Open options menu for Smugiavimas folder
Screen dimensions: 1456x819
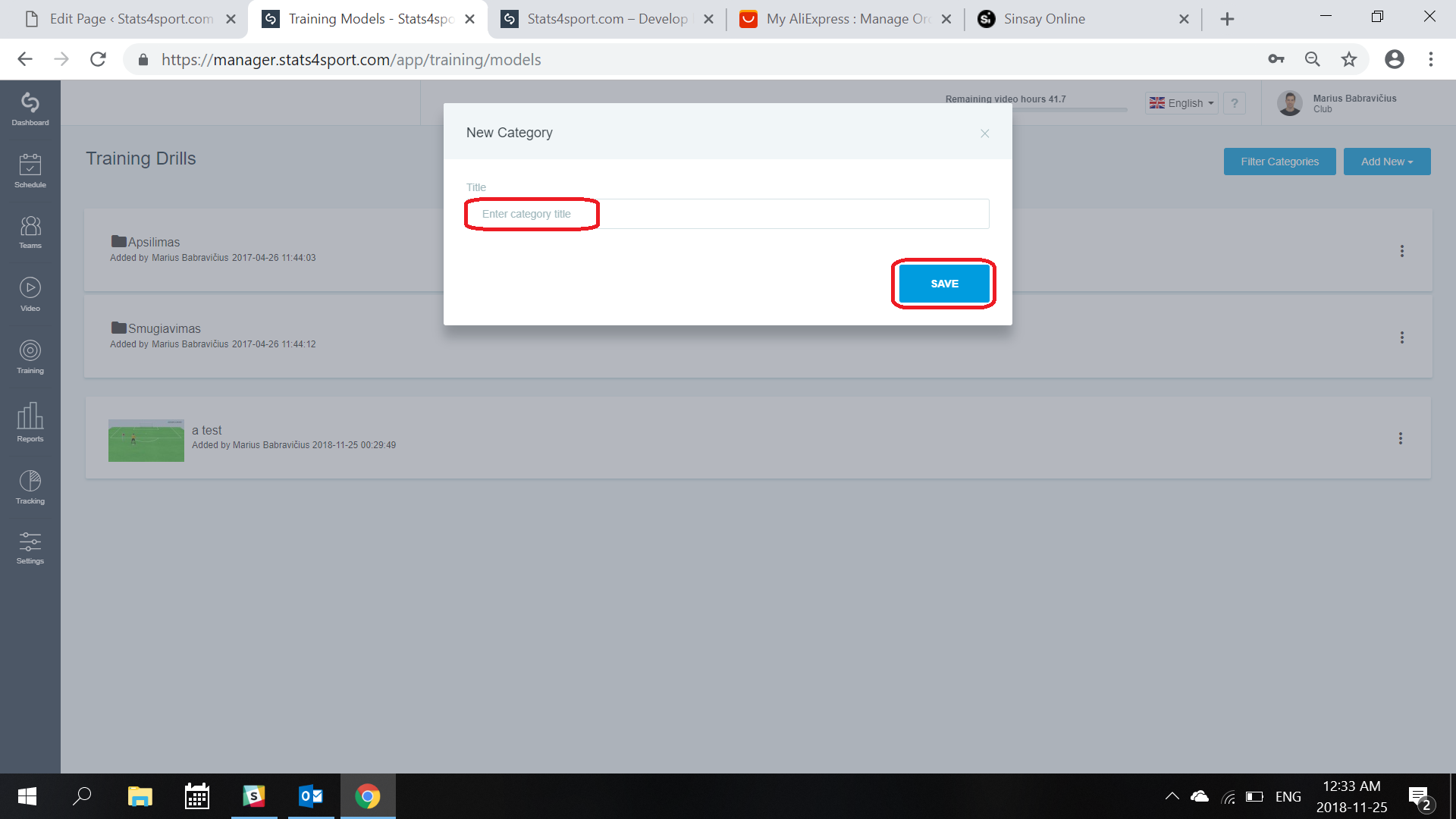(1402, 337)
